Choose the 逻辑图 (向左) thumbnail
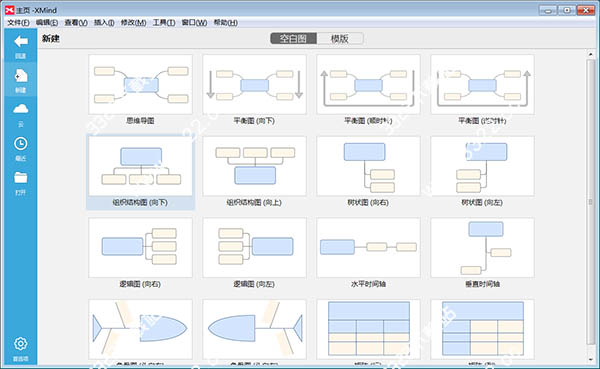The height and width of the screenshot is (369, 600). coord(254,248)
